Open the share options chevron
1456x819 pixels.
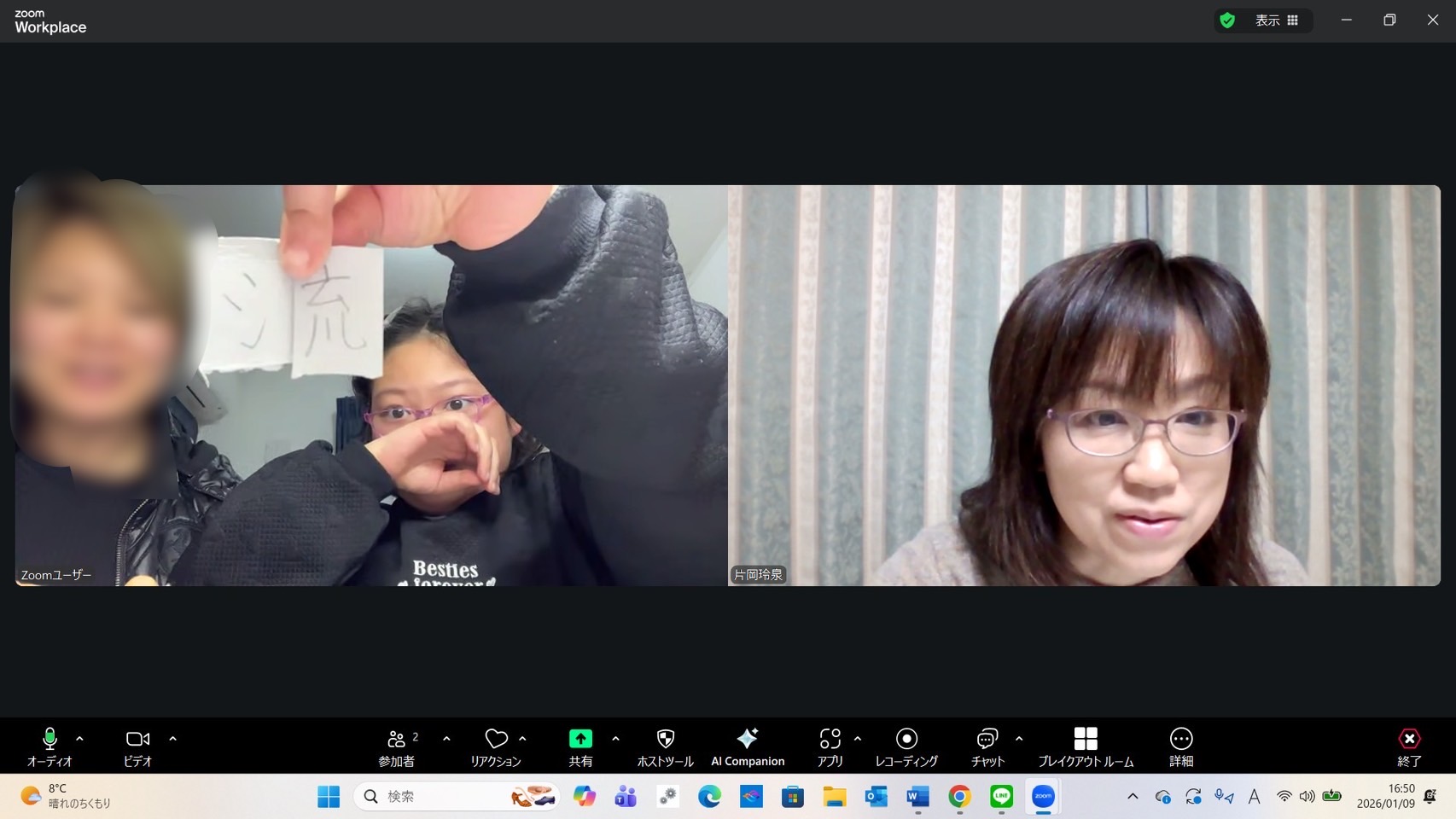click(x=615, y=739)
